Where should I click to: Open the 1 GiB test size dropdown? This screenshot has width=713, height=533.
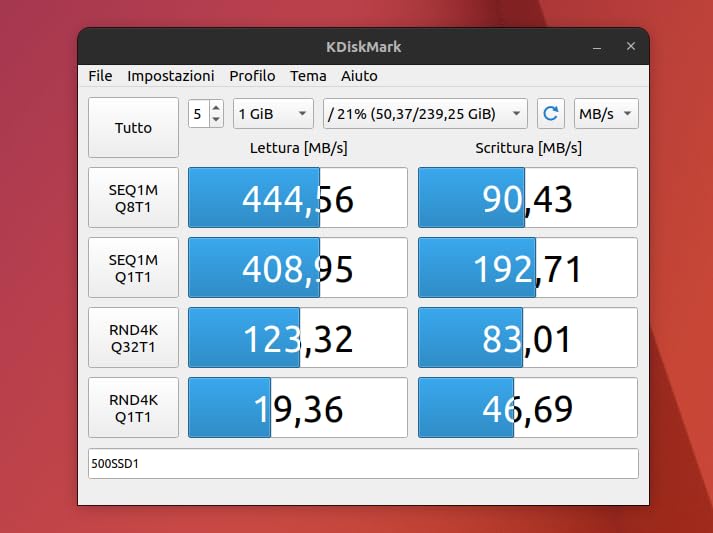[273, 114]
